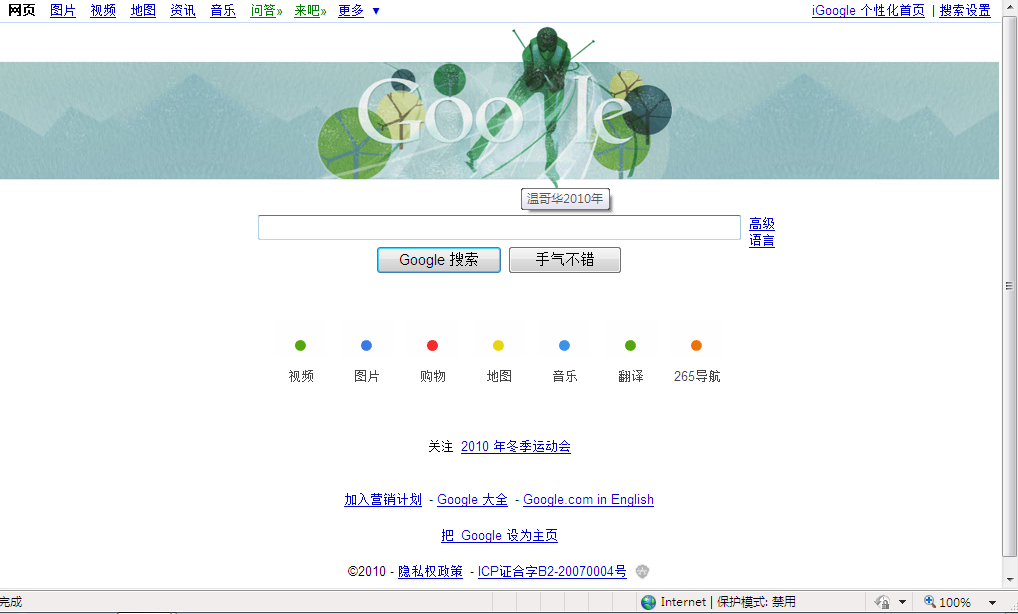Click the shield badge beside ICP license

pyautogui.click(x=642, y=571)
